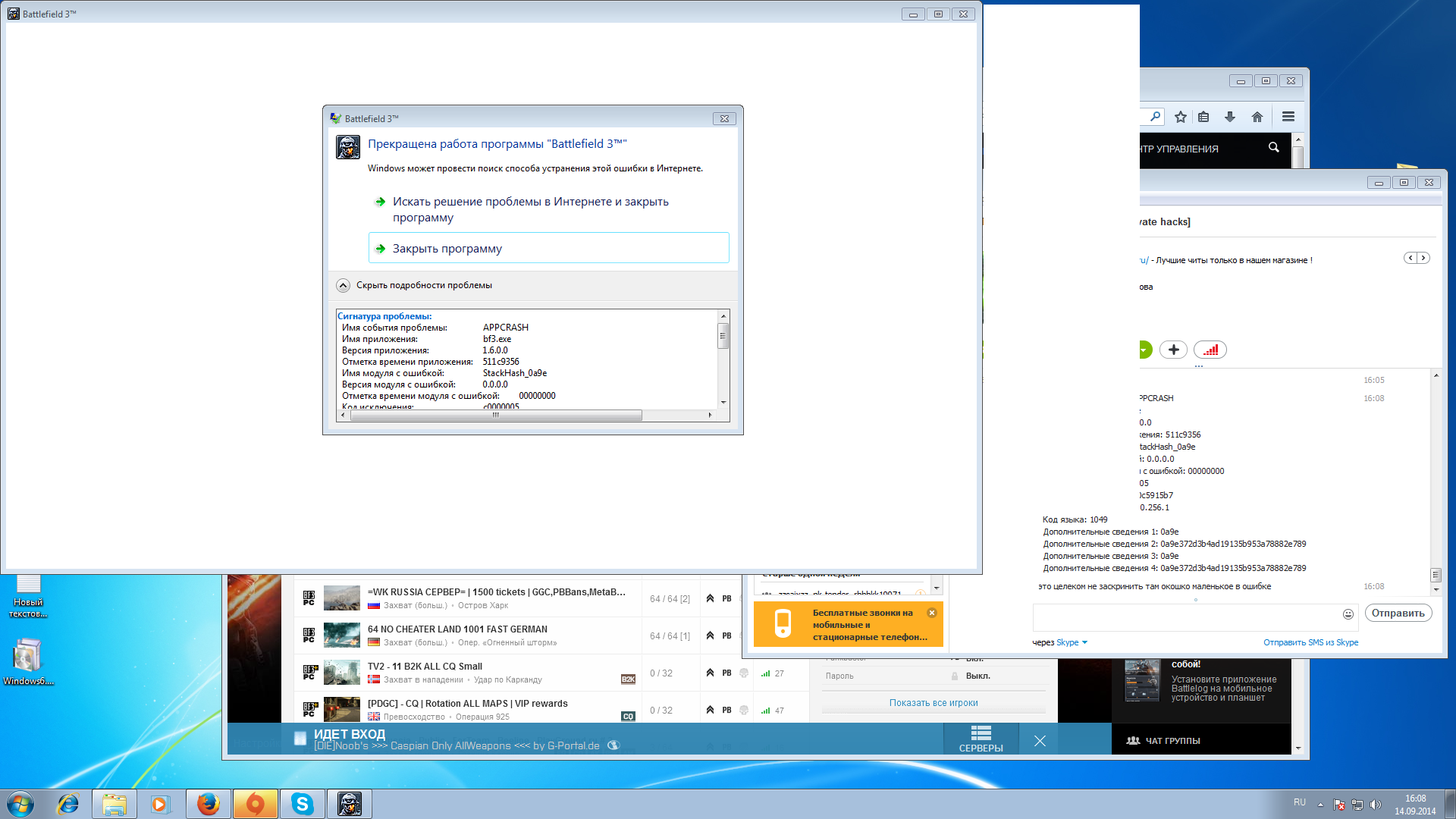Click the 'APPCRASH' value in problem signature

tap(506, 328)
